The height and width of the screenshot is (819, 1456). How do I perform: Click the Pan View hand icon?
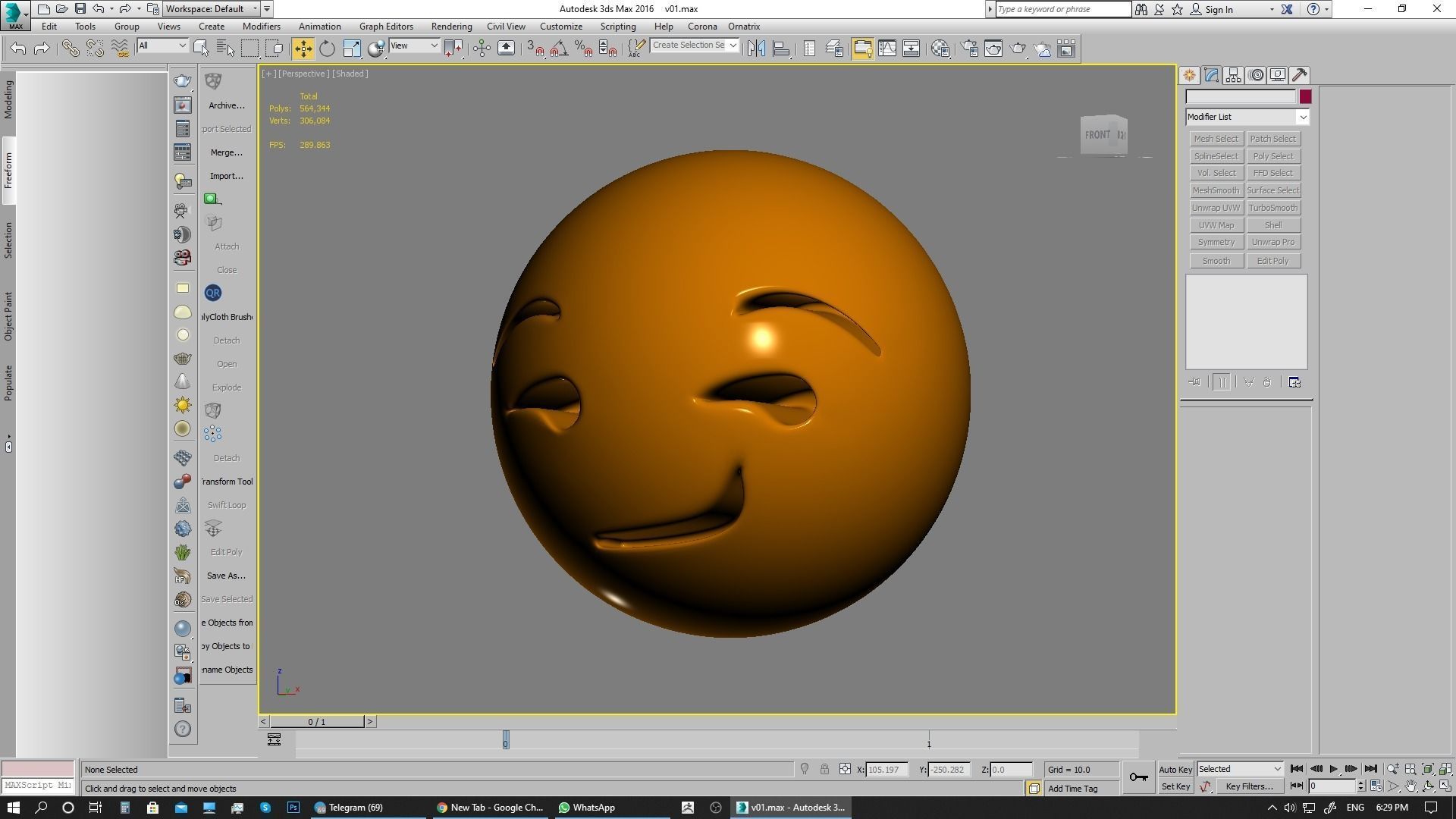(1410, 786)
